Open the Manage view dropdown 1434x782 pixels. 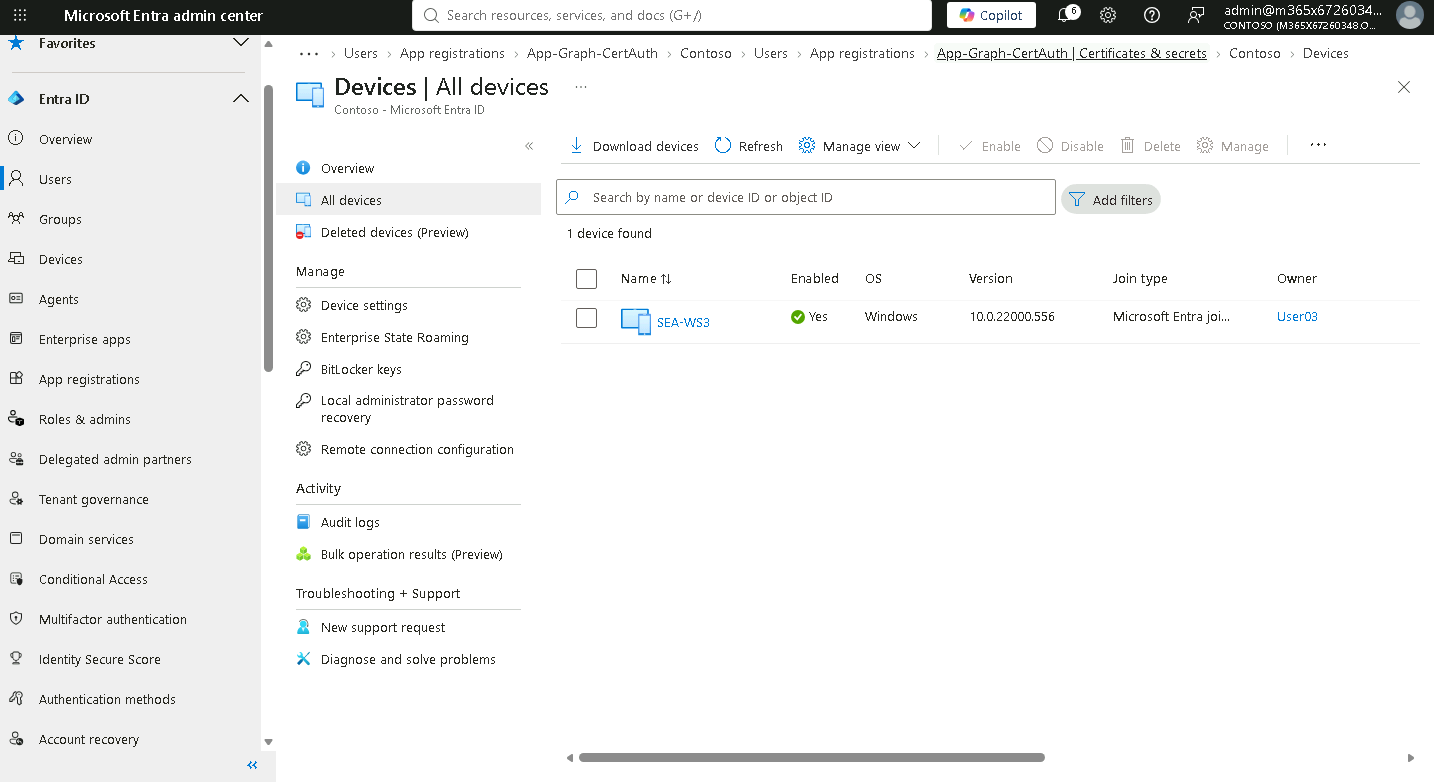[x=860, y=146]
